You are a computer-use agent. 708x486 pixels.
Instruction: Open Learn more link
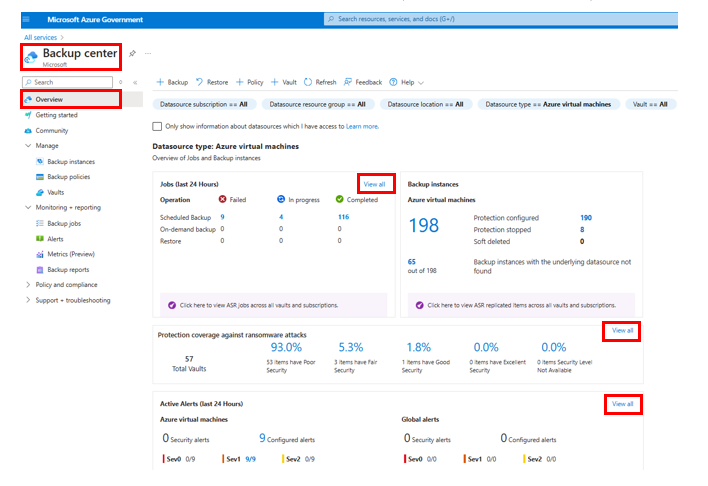tap(362, 126)
